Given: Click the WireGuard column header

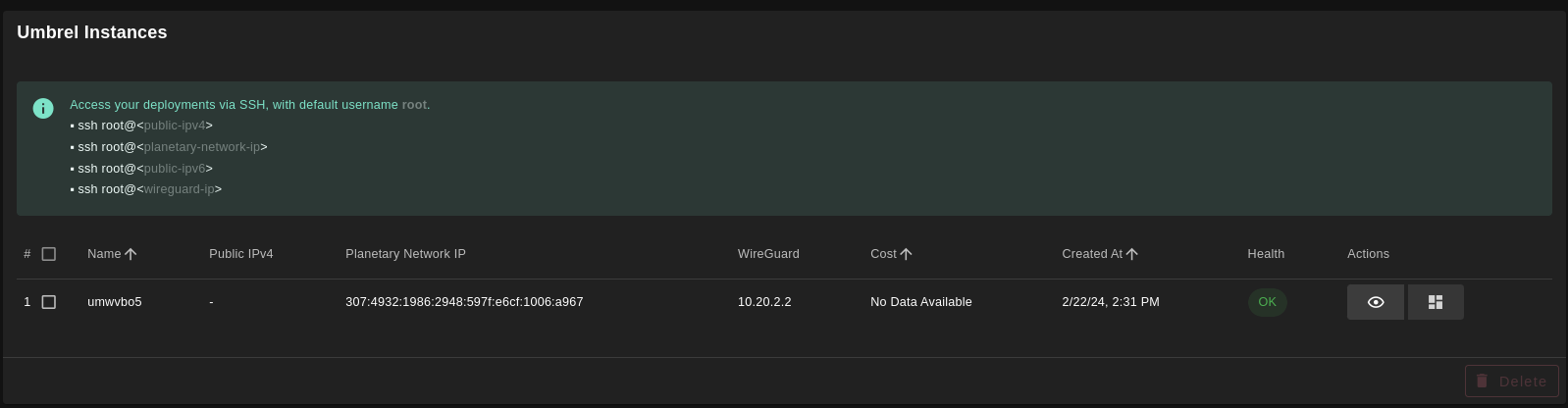Looking at the screenshot, I should [768, 254].
